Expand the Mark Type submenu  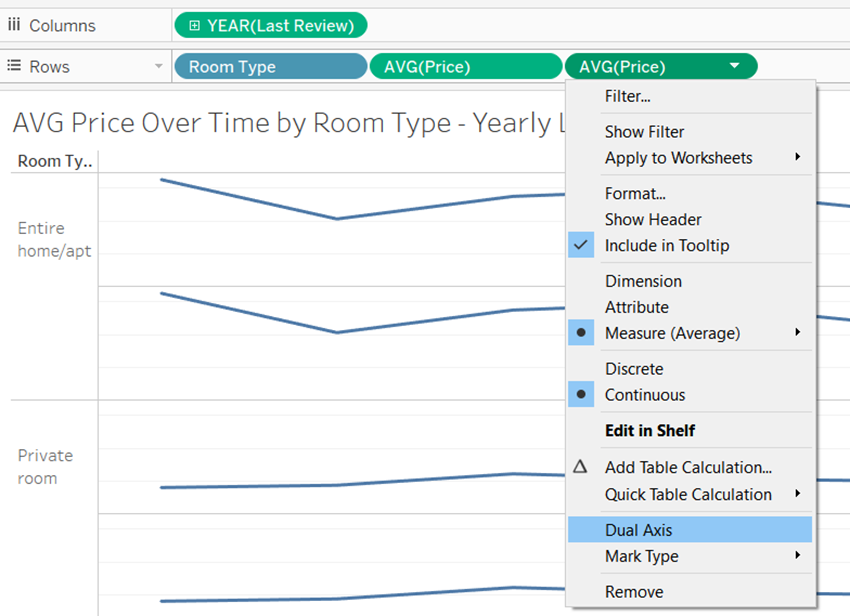pyautogui.click(x=797, y=556)
